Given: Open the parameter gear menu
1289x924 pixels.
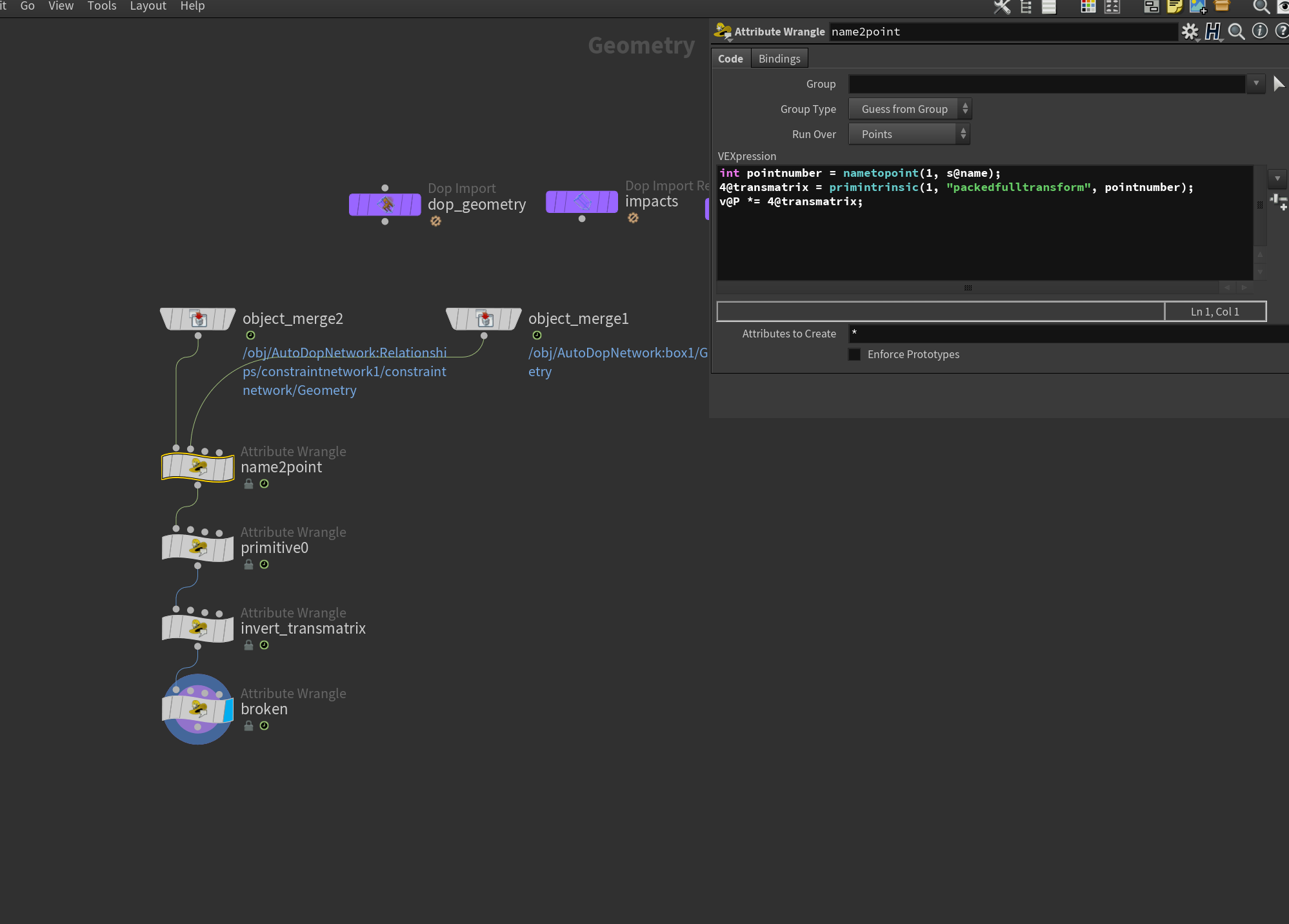Looking at the screenshot, I should [x=1190, y=32].
